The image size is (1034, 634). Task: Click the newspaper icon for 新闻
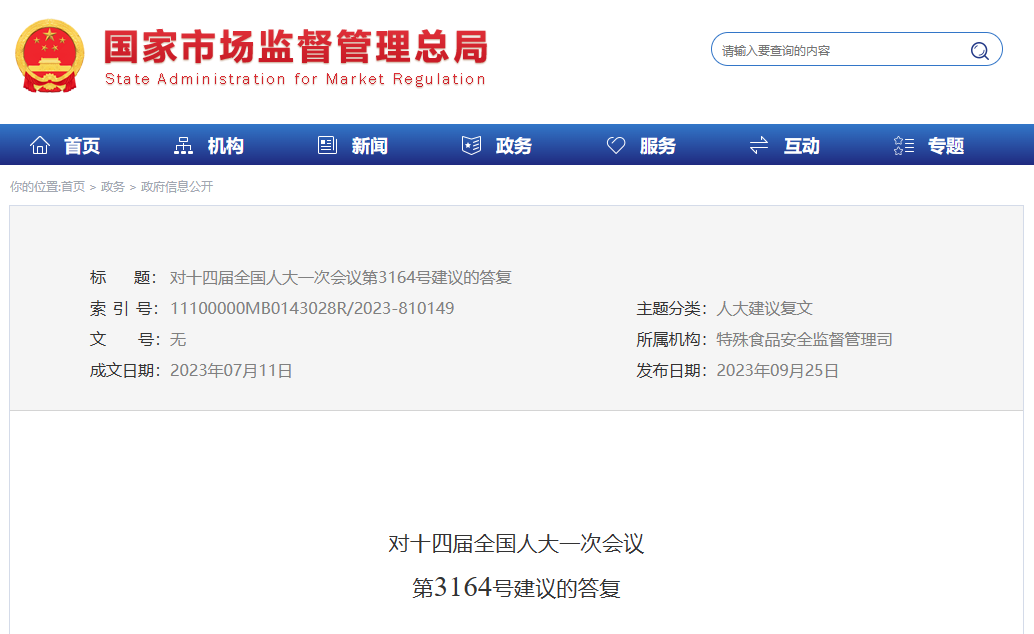(x=327, y=146)
